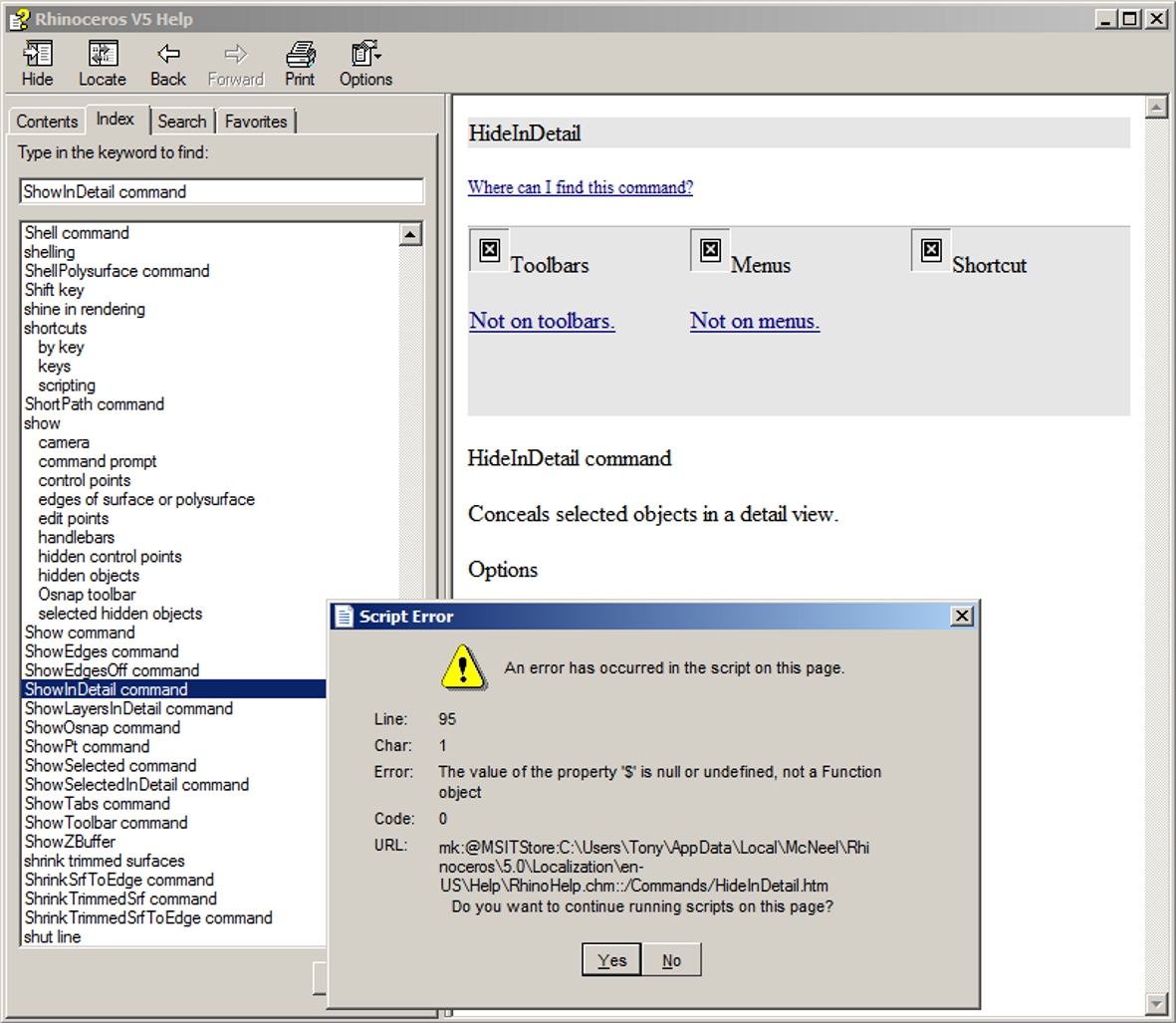Select 'by key' under shortcuts

coord(61,348)
